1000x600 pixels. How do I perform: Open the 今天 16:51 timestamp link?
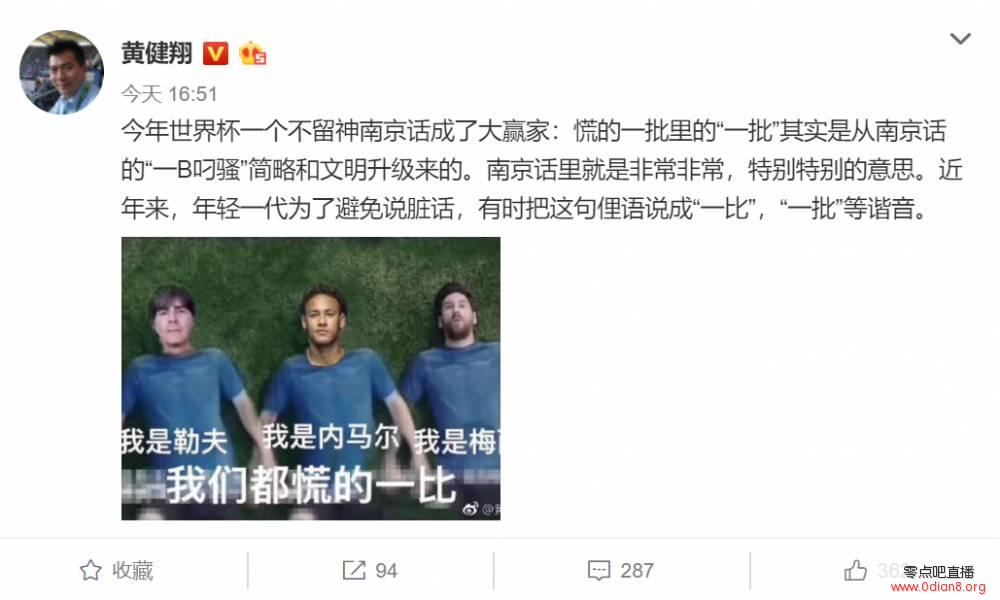click(169, 94)
